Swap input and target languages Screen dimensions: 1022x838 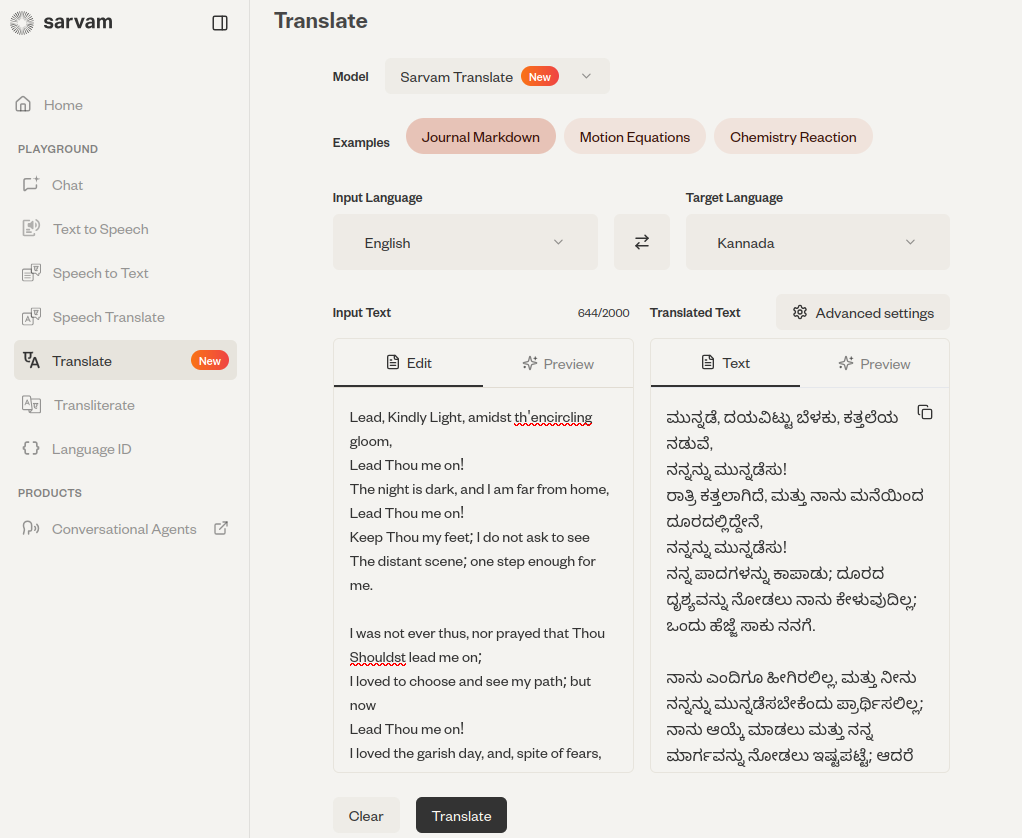[642, 242]
